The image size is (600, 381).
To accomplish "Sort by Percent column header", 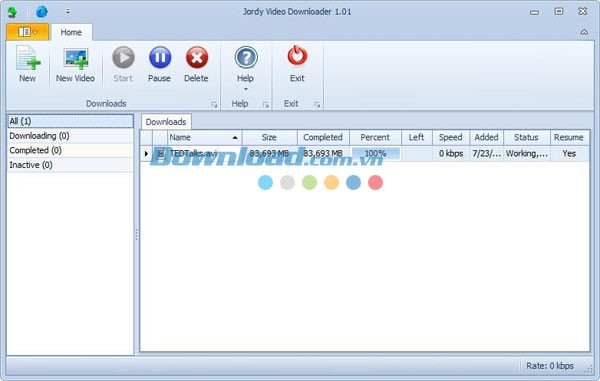I will point(375,137).
